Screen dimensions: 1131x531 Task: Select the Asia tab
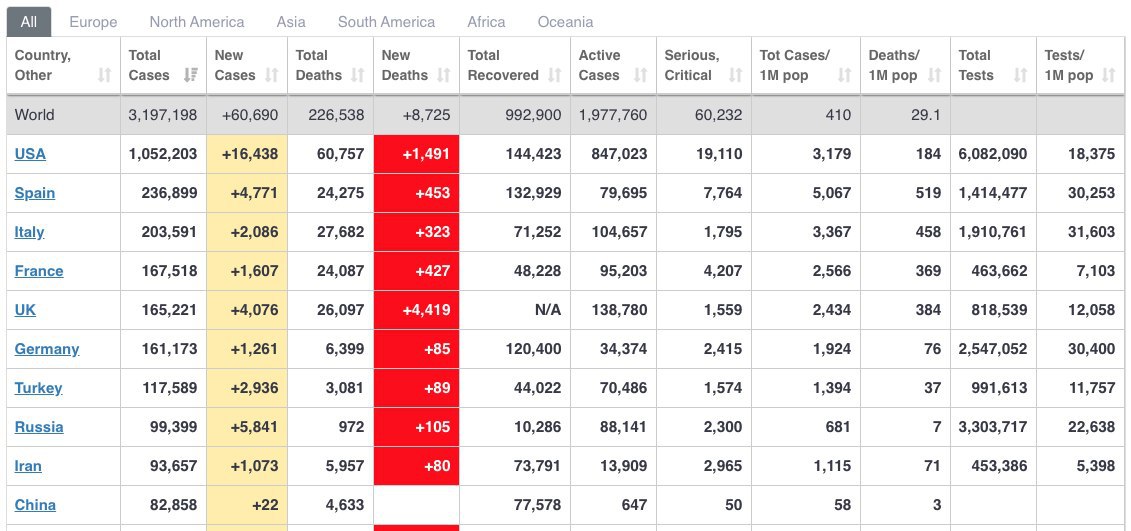tap(291, 22)
